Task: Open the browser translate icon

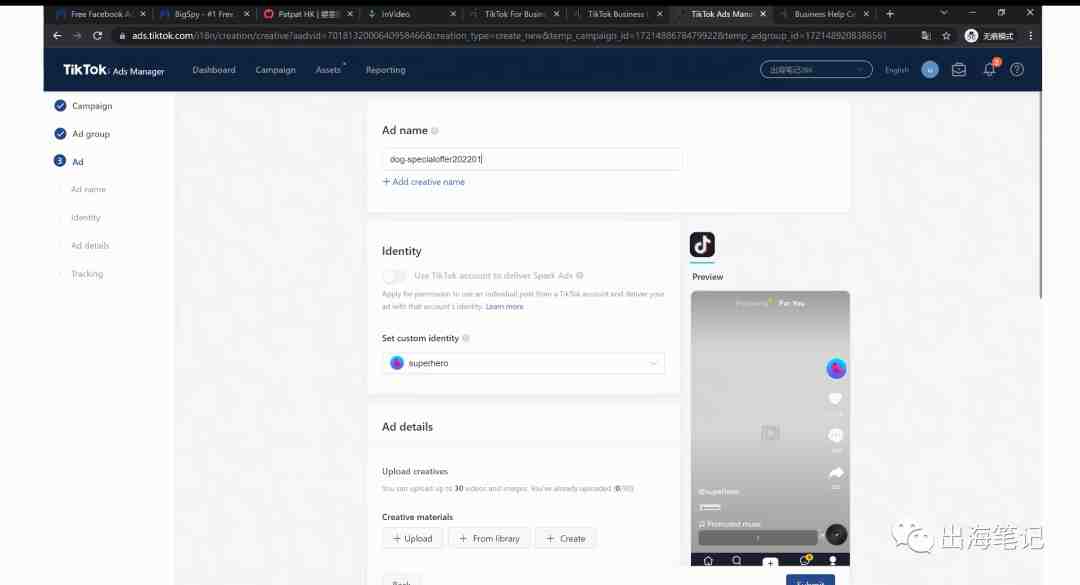Action: (x=926, y=36)
